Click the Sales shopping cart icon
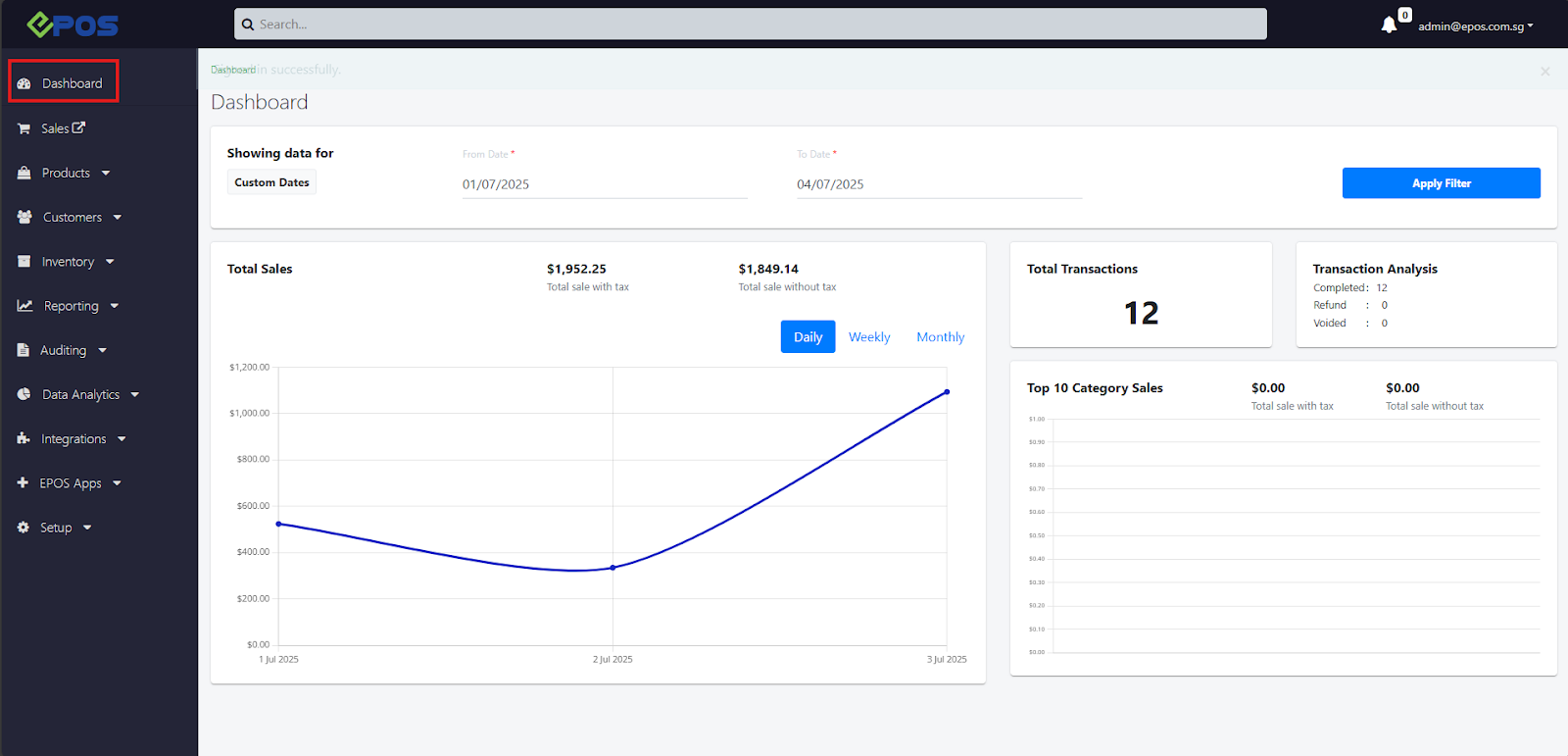The image size is (1568, 756). [x=24, y=128]
